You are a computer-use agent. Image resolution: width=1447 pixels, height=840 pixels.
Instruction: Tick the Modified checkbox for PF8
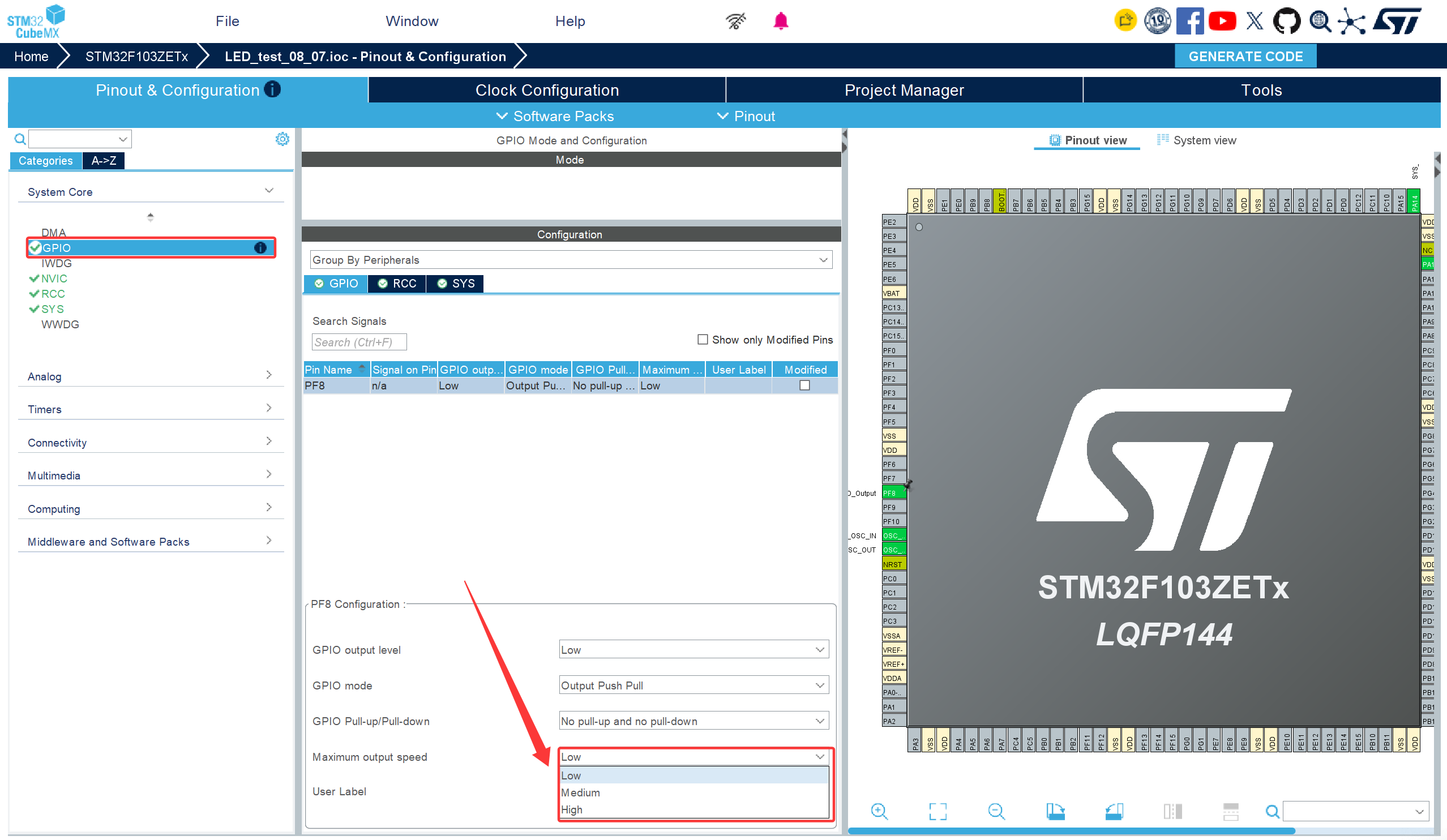point(804,385)
